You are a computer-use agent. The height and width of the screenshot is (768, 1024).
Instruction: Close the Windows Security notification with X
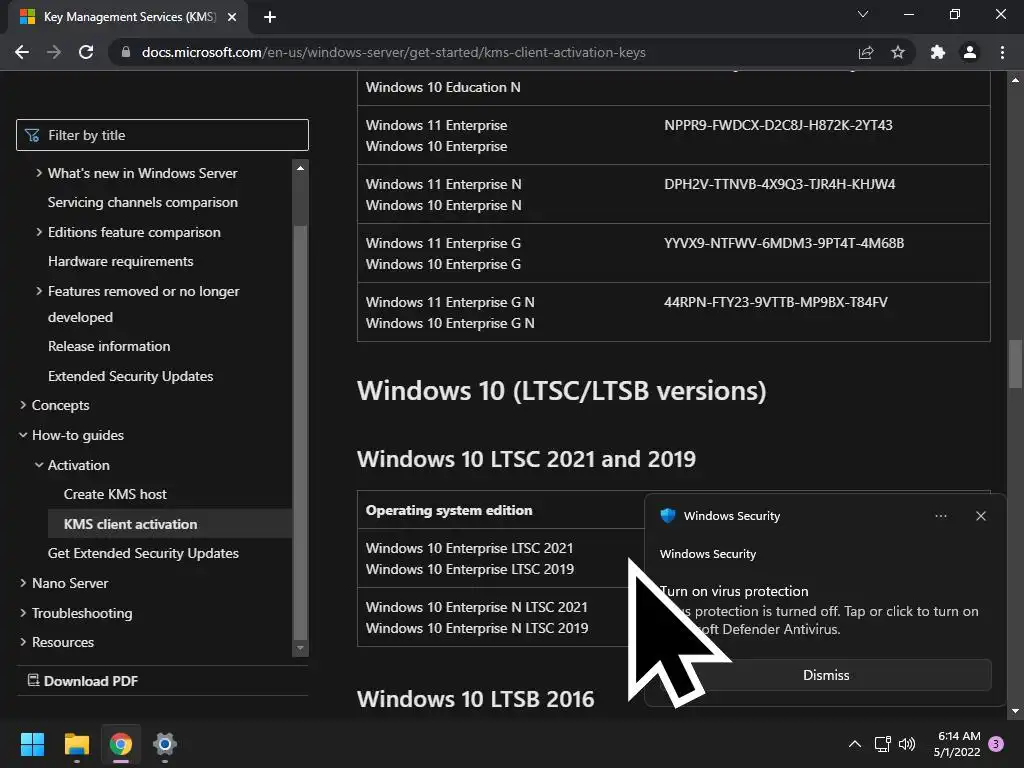pyautogui.click(x=981, y=516)
